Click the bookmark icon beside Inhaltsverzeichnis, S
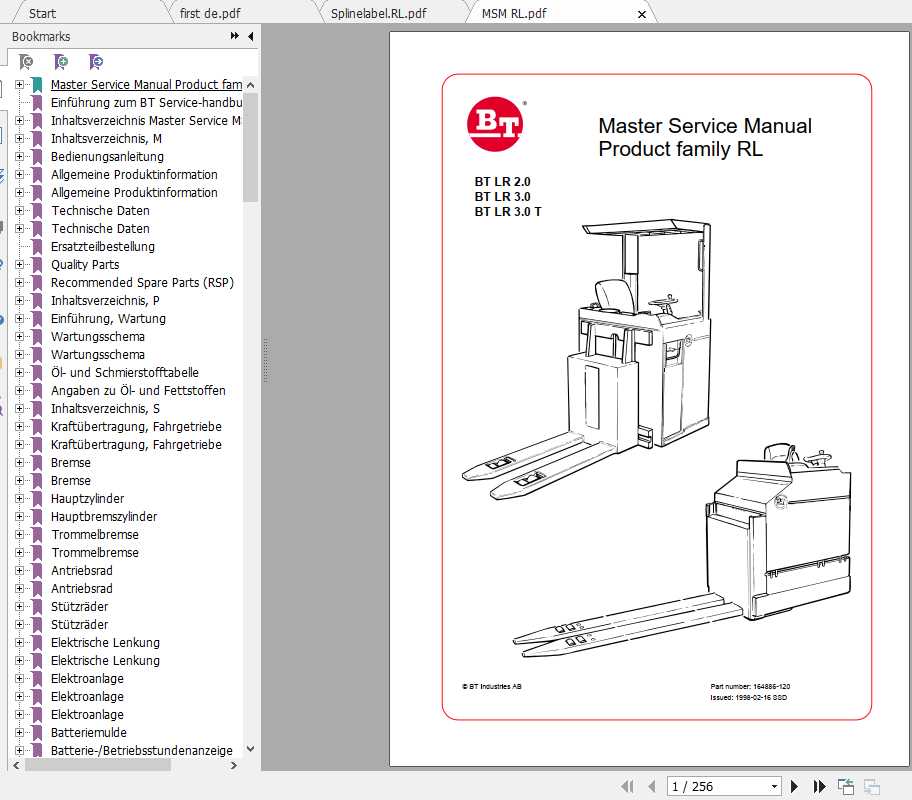Image resolution: width=912 pixels, height=800 pixels. pyautogui.click(x=37, y=409)
